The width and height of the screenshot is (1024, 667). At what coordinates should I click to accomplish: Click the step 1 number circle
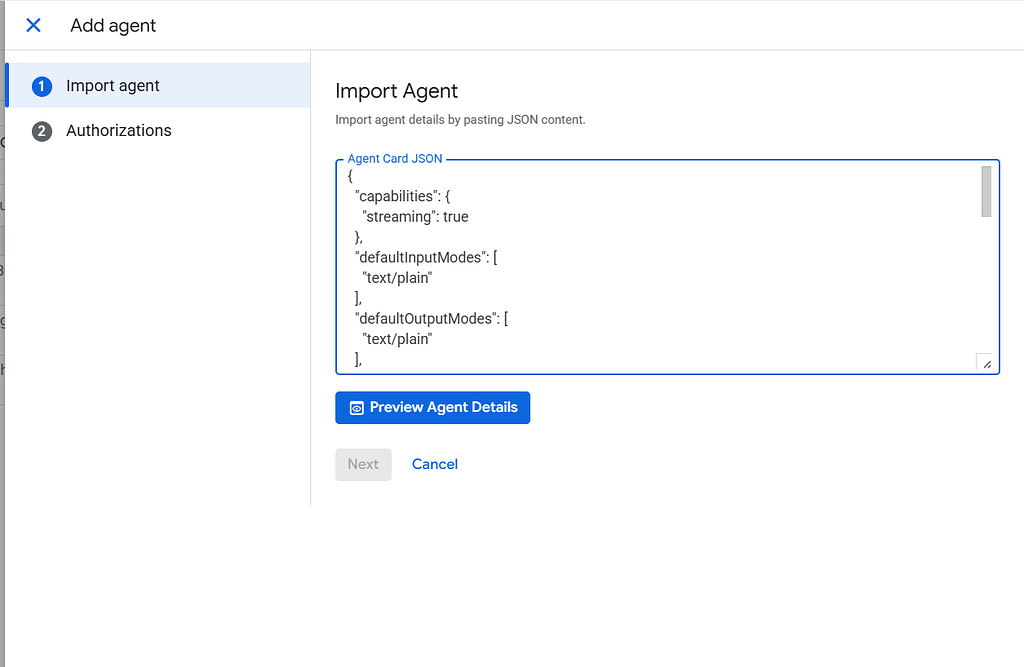point(42,86)
